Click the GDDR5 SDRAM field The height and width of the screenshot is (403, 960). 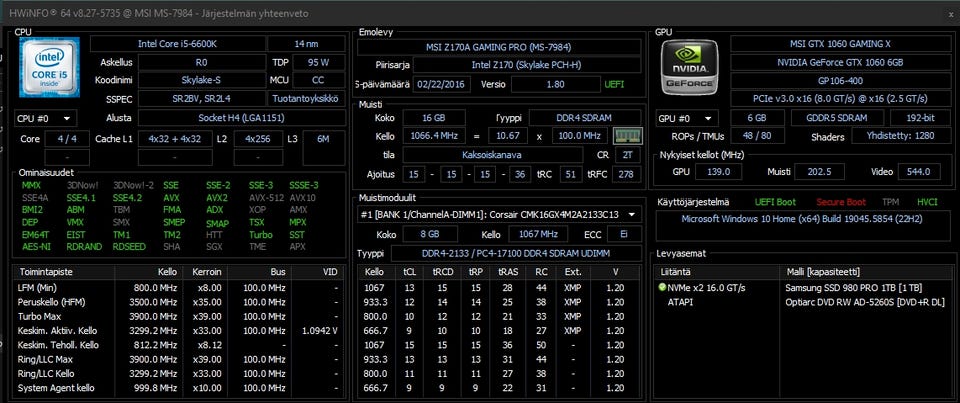click(x=837, y=118)
